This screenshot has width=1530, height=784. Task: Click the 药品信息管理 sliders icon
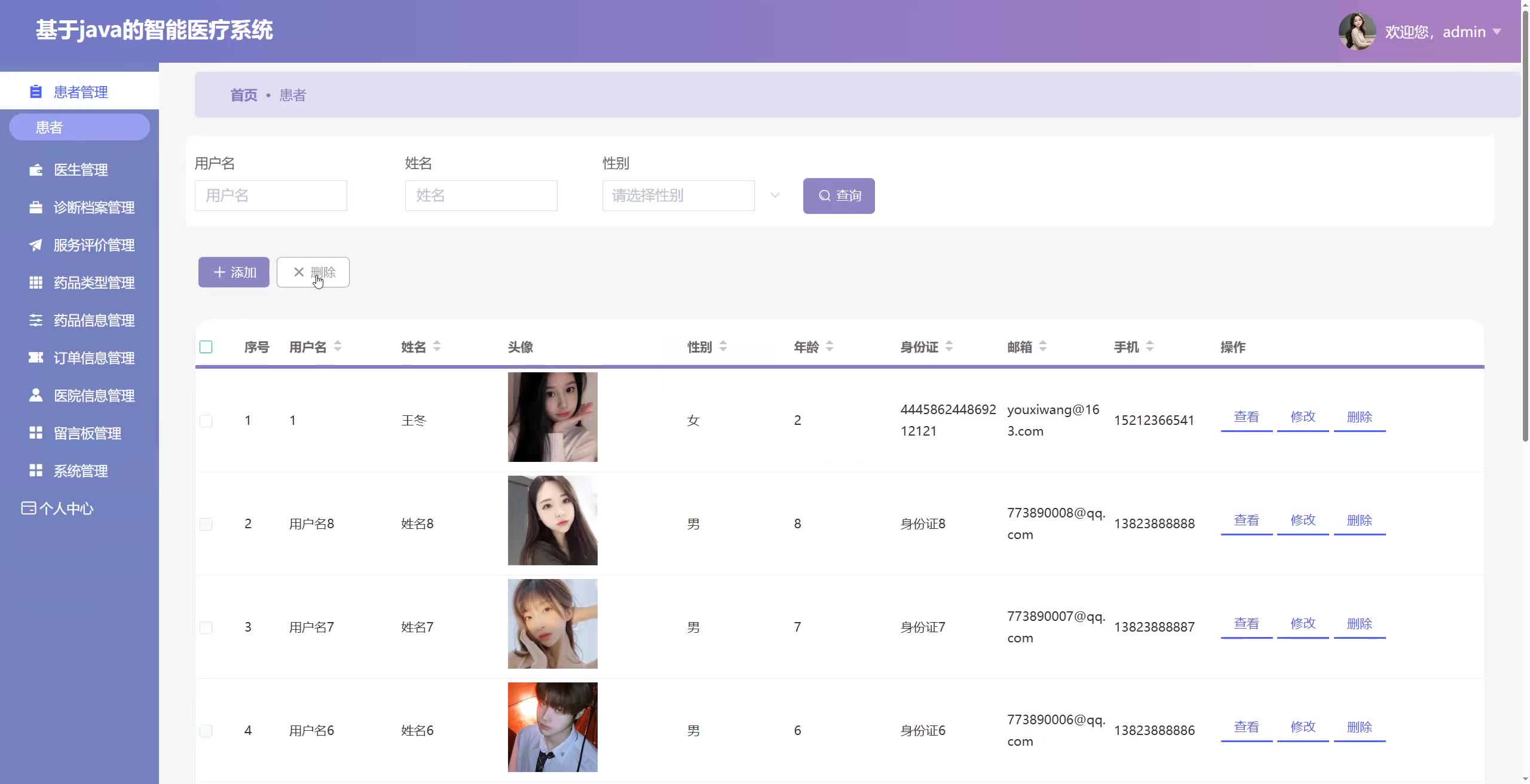click(36, 321)
